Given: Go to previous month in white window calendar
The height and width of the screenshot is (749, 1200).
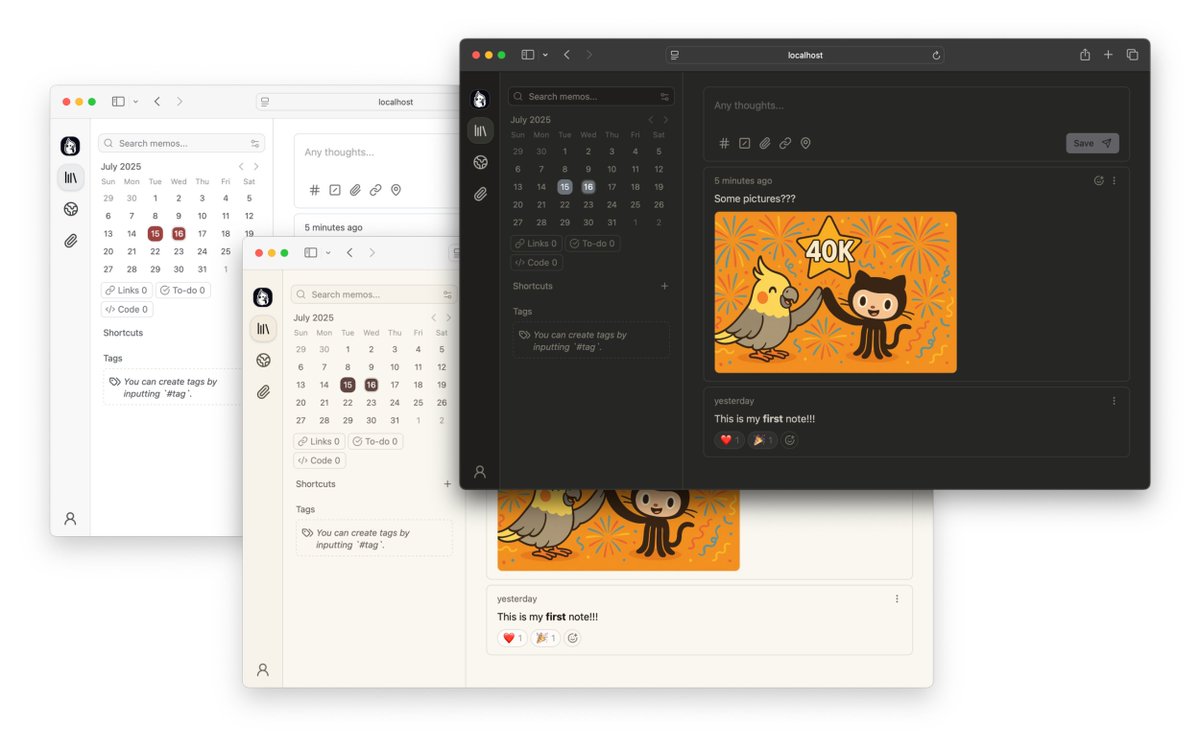Looking at the screenshot, I should tap(241, 167).
